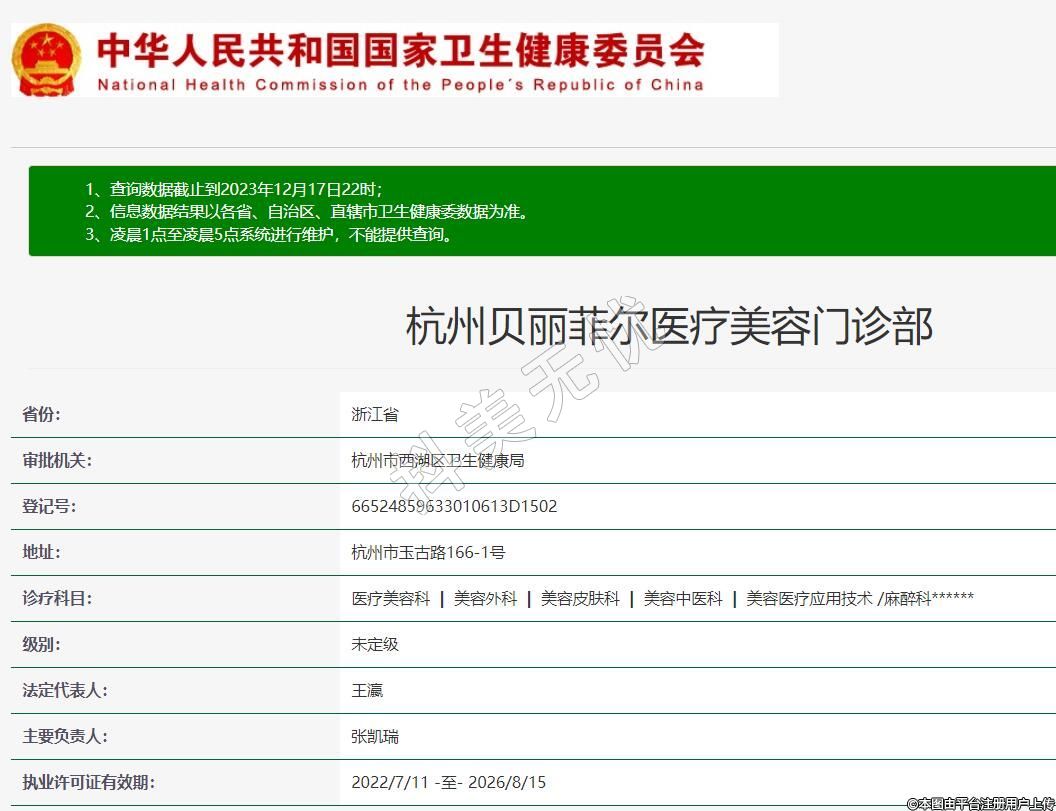This screenshot has width=1056, height=811.
Task: Click the address value 杭州市玉古路166-1号
Action: point(428,552)
